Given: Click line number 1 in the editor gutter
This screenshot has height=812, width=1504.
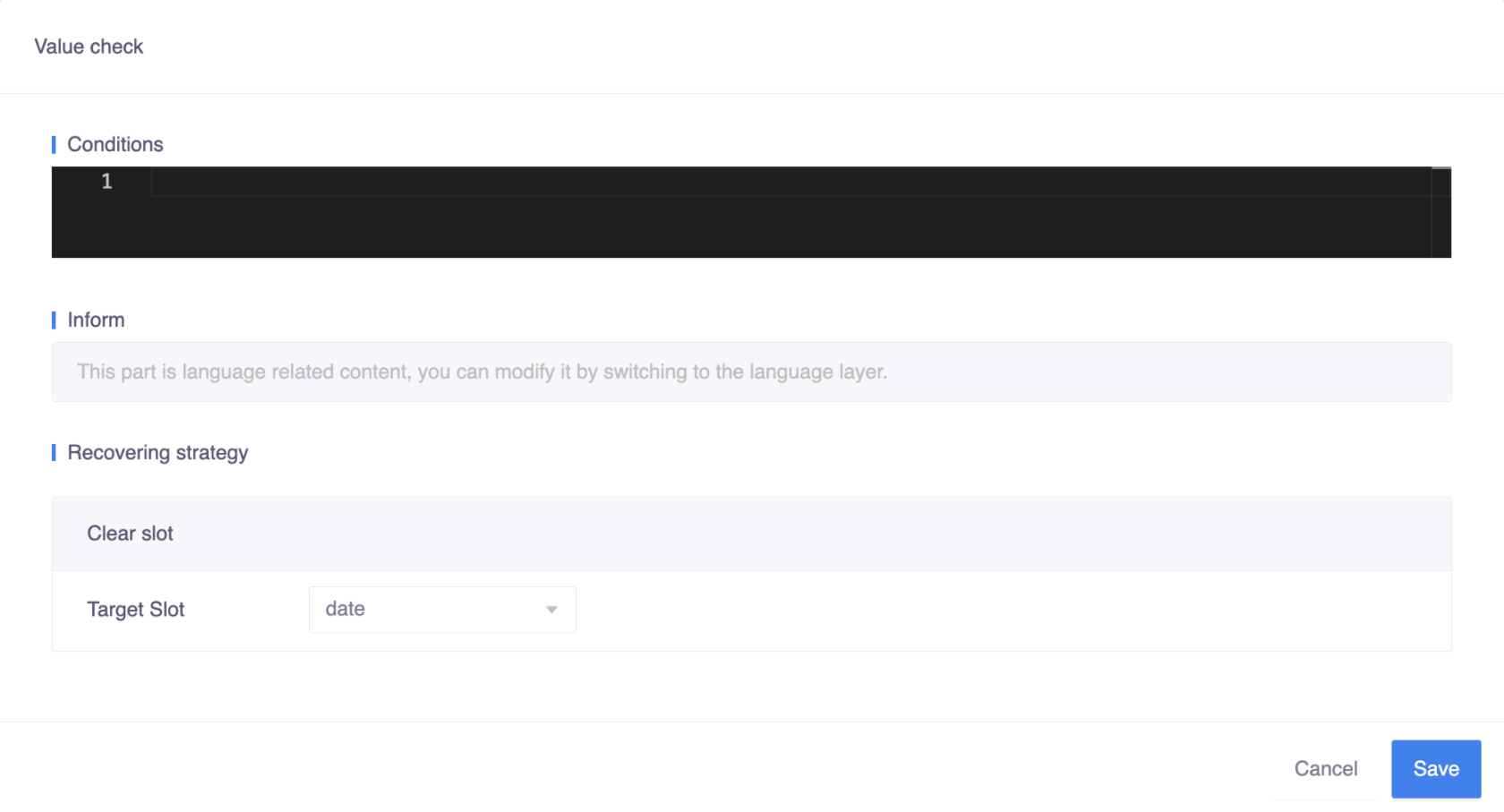Looking at the screenshot, I should [x=107, y=182].
